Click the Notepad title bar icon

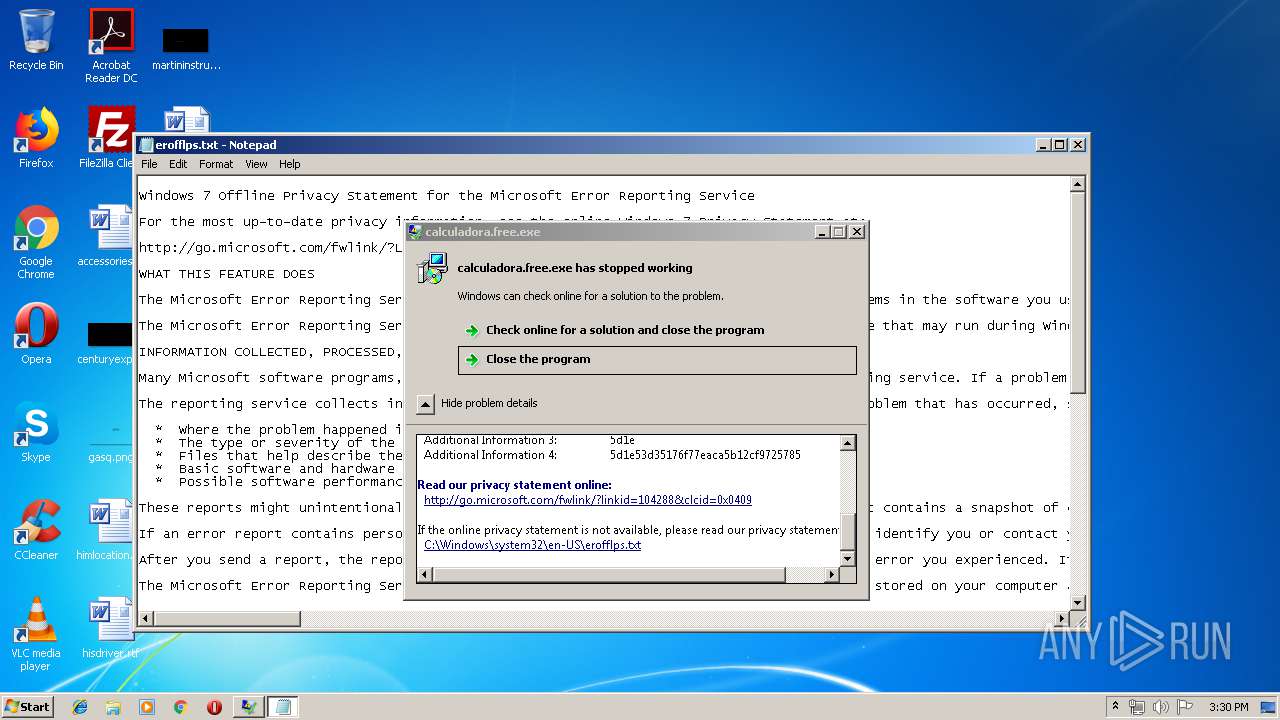point(147,145)
